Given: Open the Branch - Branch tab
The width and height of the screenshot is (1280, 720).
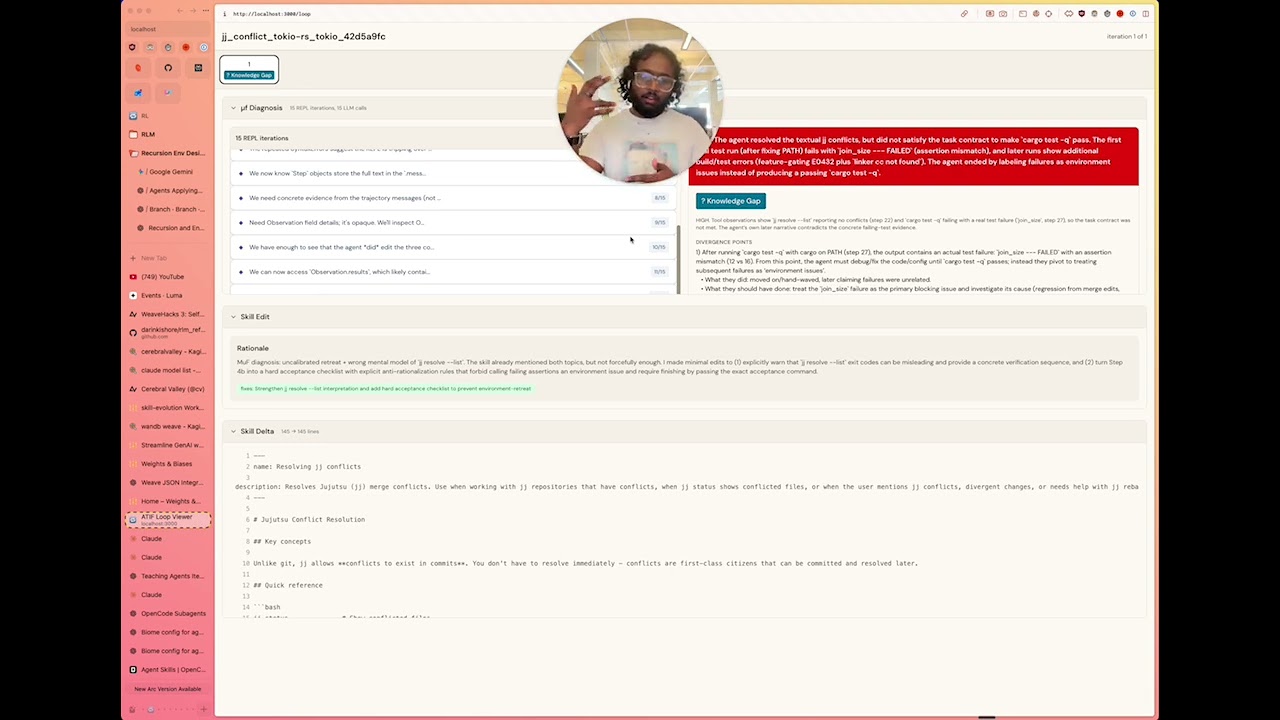Looking at the screenshot, I should coord(172,209).
